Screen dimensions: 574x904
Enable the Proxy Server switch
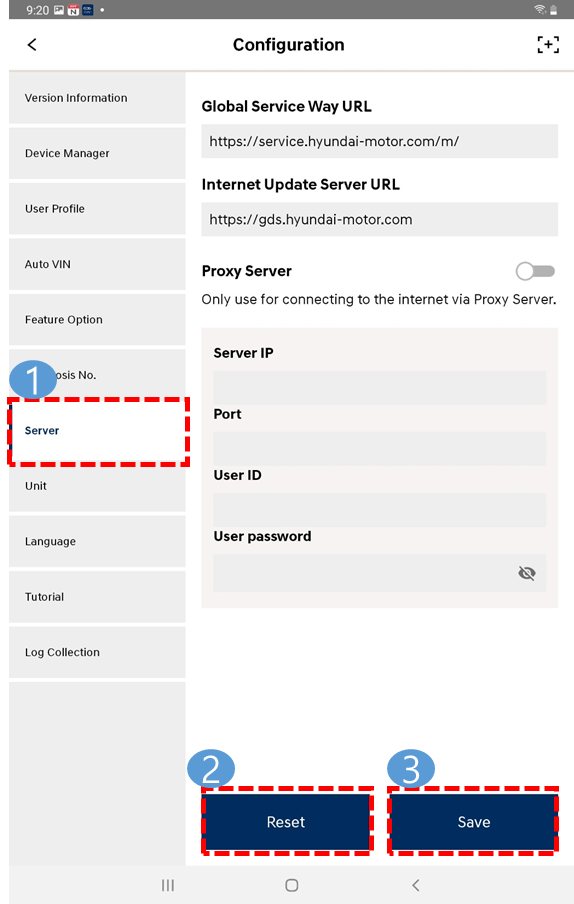pyautogui.click(x=535, y=271)
